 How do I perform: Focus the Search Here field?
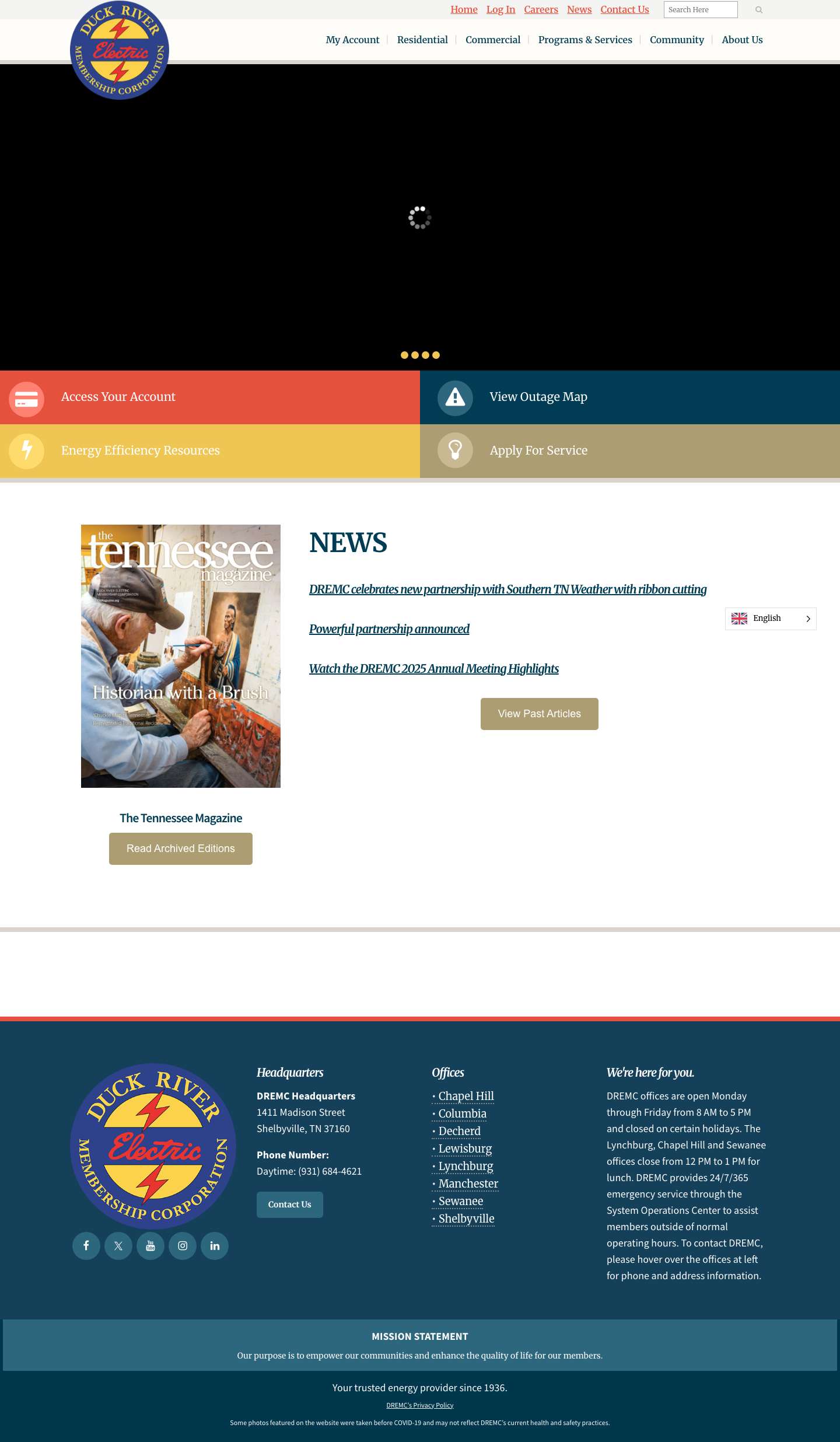coord(701,9)
